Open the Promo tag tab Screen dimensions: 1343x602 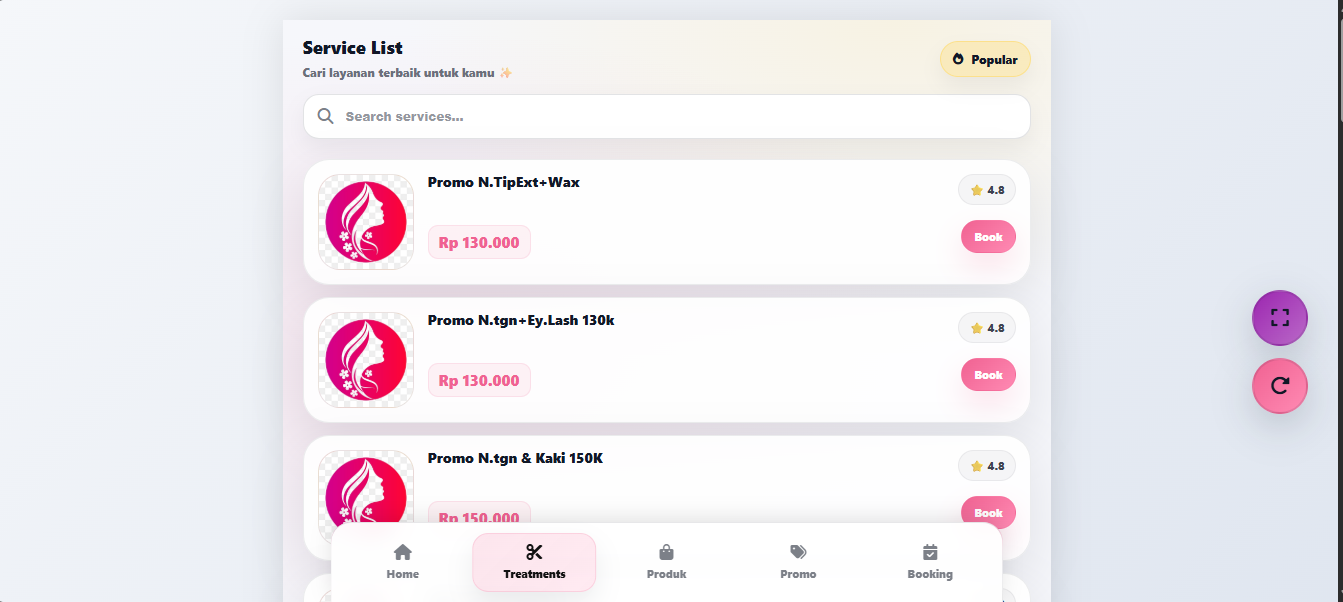[x=798, y=561]
